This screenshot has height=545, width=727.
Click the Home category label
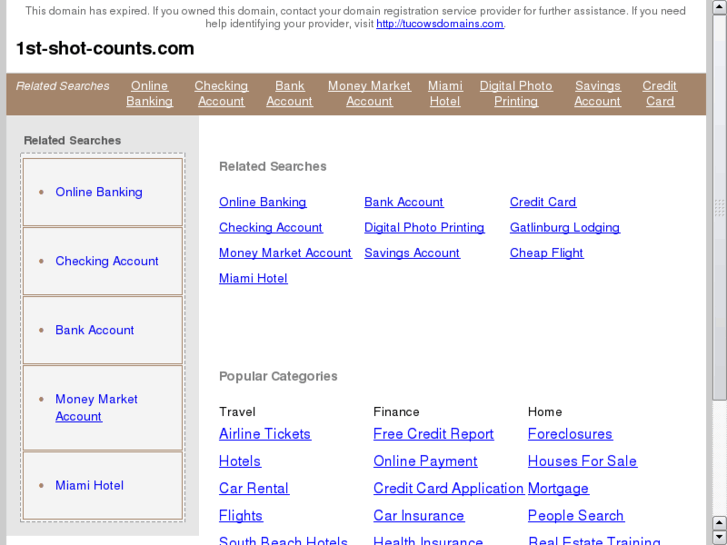pyautogui.click(x=545, y=412)
